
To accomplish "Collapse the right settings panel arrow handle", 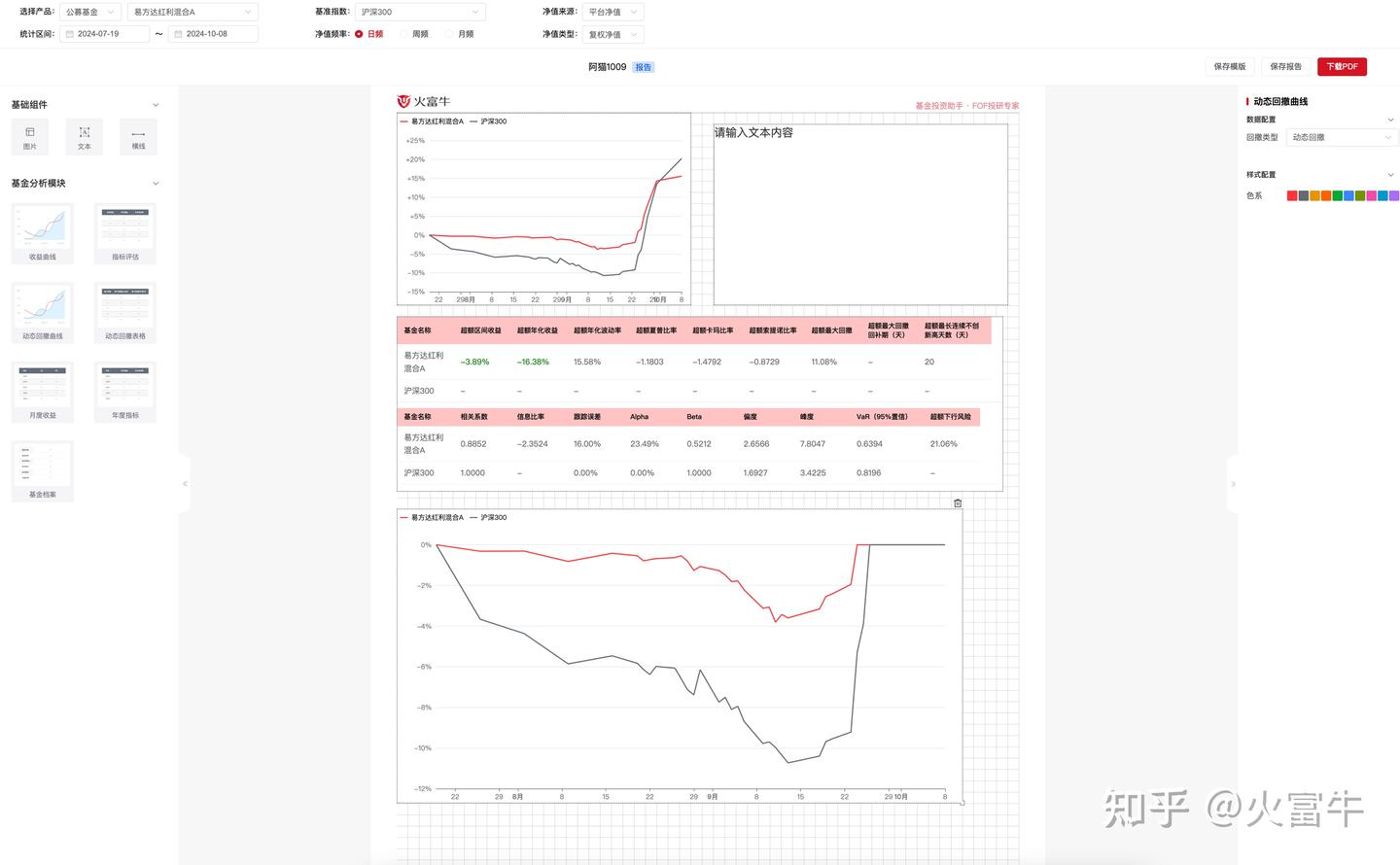I will coord(1233,483).
